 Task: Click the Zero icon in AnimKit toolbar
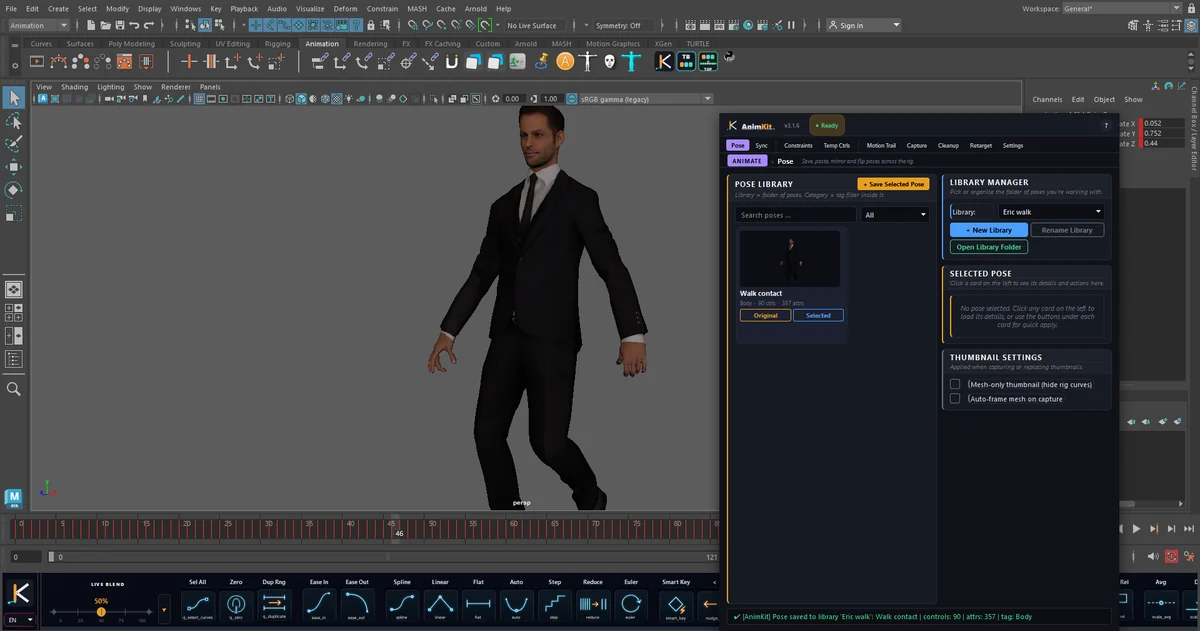point(236,604)
